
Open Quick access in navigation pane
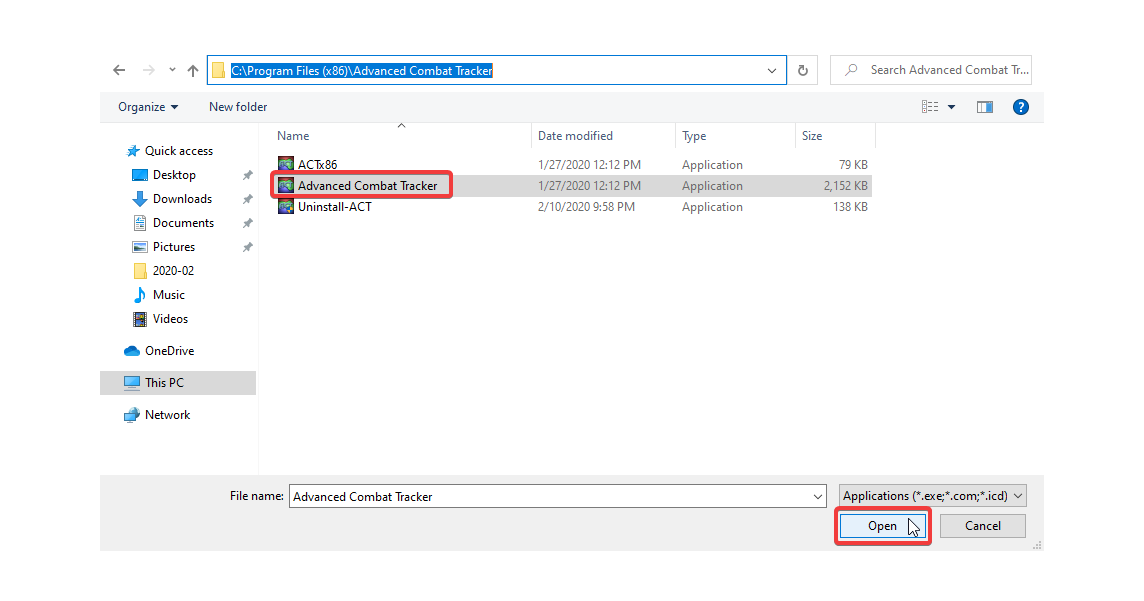point(179,150)
